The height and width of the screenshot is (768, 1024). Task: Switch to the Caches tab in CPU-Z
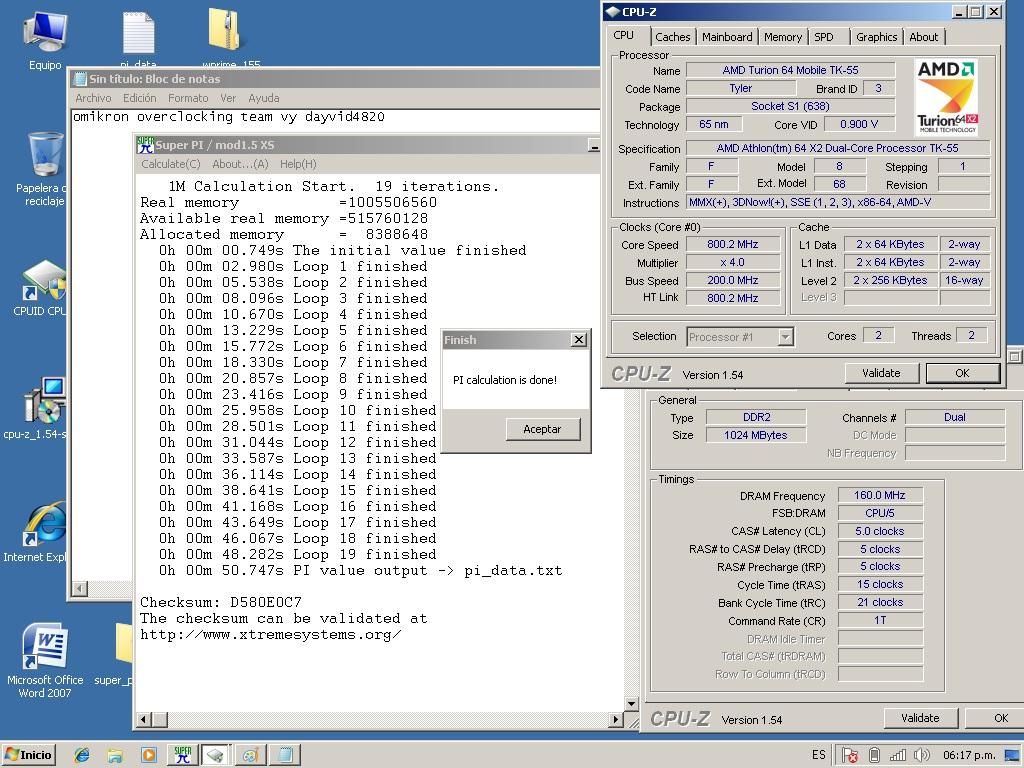pos(673,37)
